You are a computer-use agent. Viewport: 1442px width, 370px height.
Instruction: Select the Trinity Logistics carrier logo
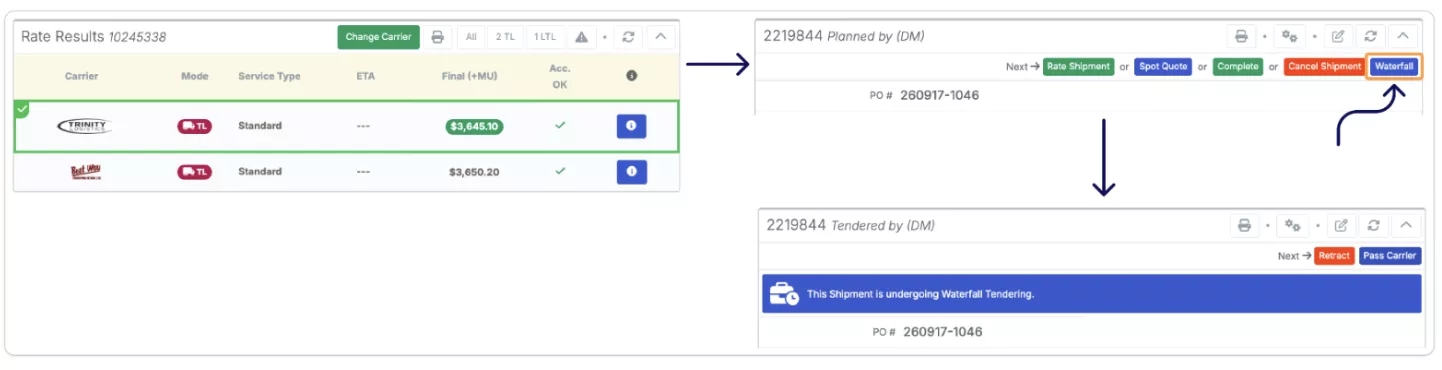click(84, 126)
